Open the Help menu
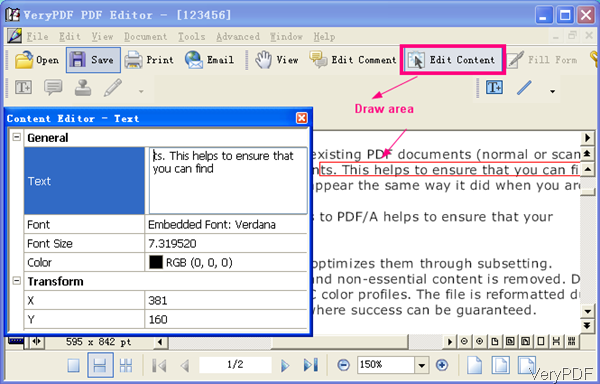 point(324,37)
